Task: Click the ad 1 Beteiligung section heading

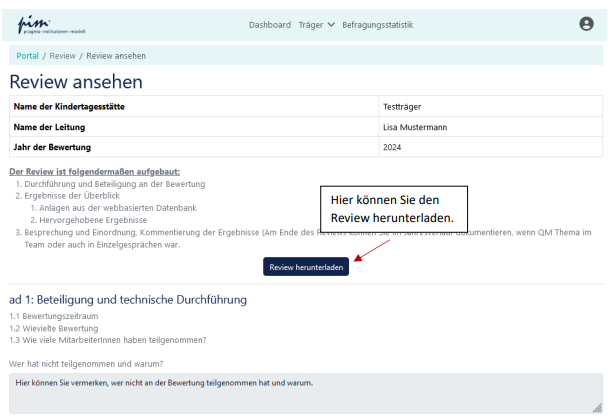Action: pyautogui.click(x=128, y=300)
